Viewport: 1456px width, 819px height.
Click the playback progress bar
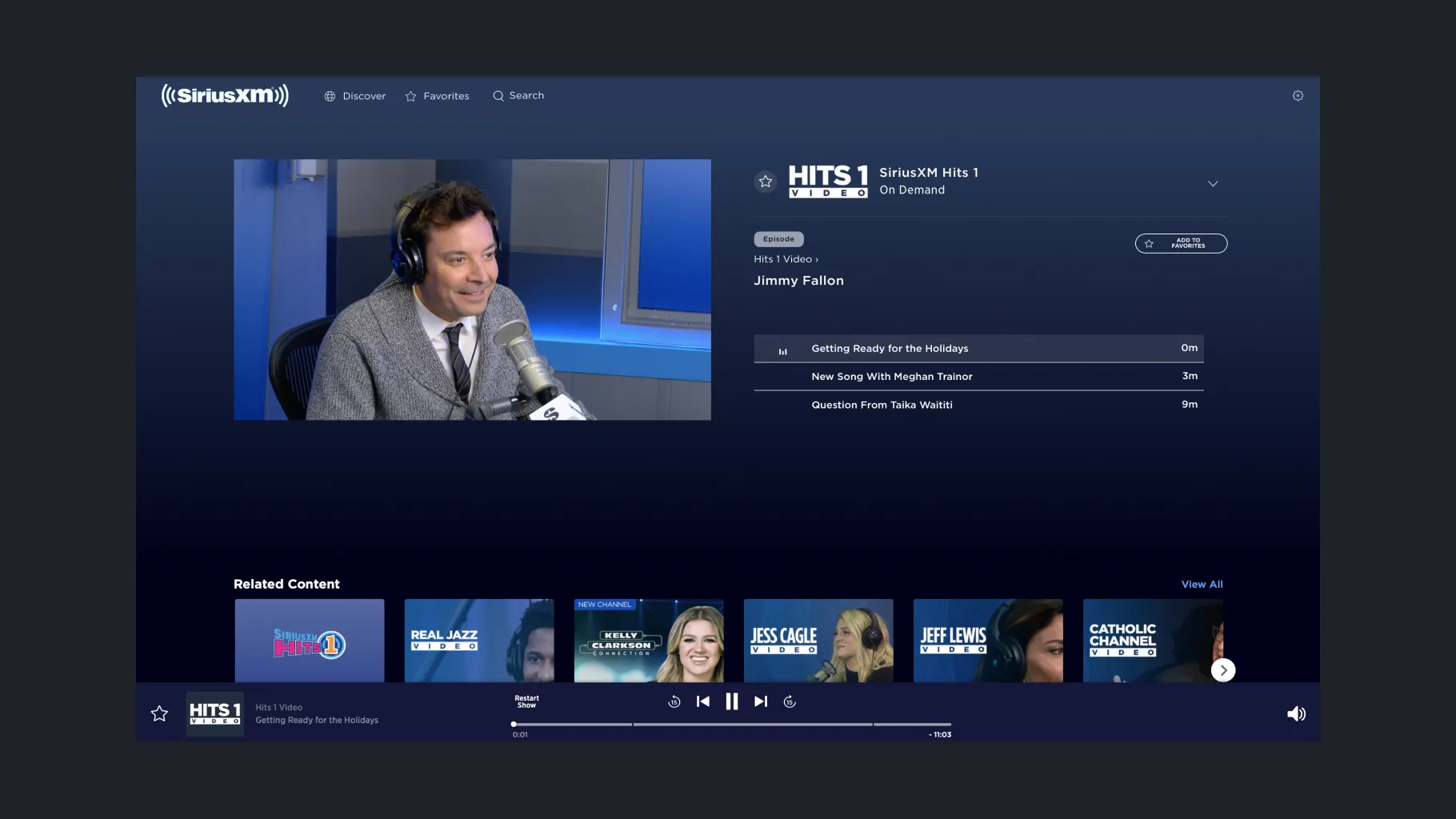(x=732, y=725)
